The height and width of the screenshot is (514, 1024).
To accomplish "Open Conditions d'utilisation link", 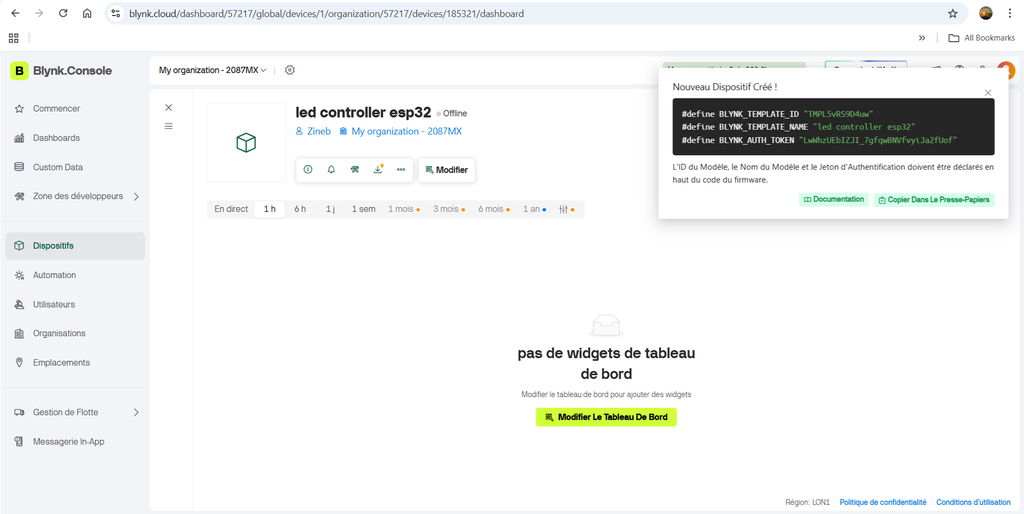I will click(x=974, y=502).
